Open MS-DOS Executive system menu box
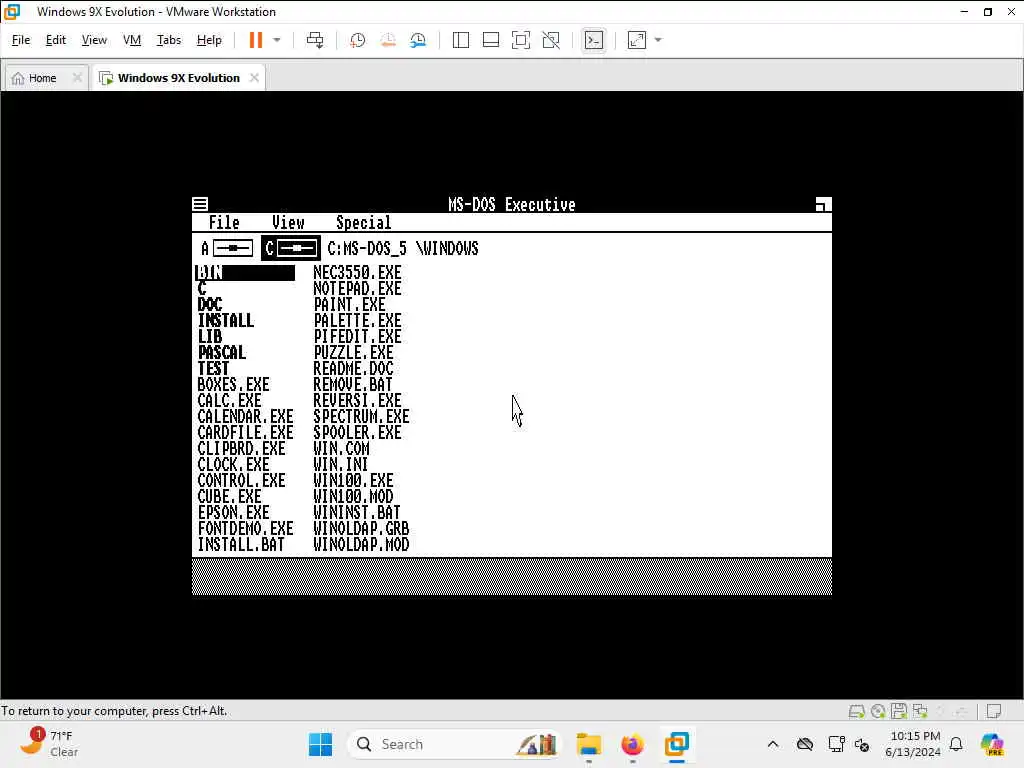Screen dimensions: 1024x768 tap(200, 204)
